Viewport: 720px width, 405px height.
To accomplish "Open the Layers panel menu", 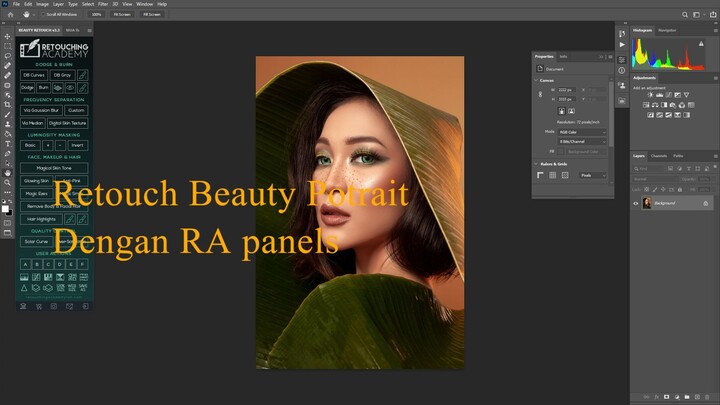I will 715,156.
